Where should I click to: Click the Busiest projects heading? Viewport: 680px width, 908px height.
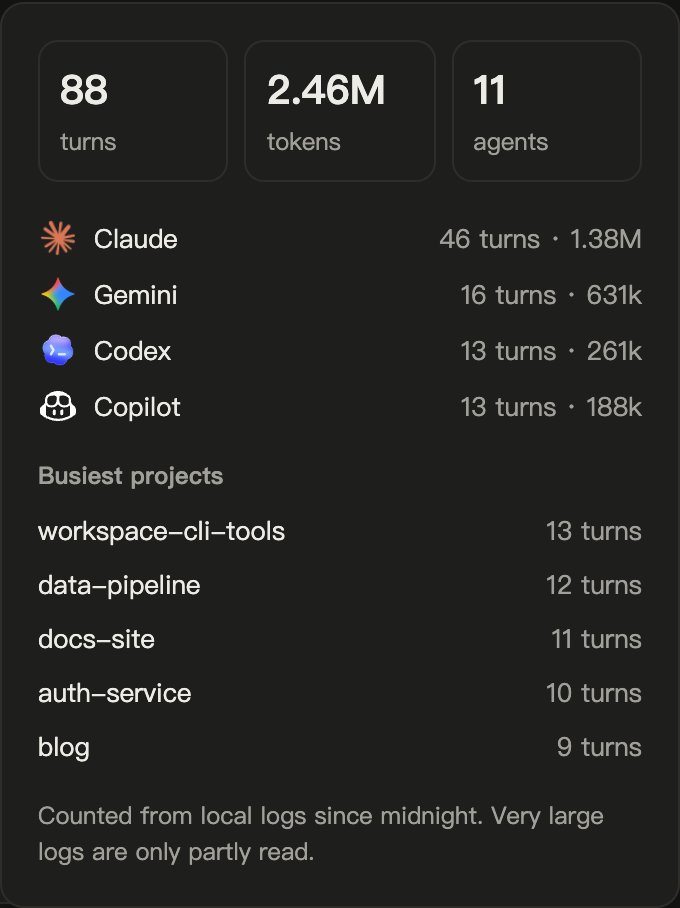tap(131, 476)
